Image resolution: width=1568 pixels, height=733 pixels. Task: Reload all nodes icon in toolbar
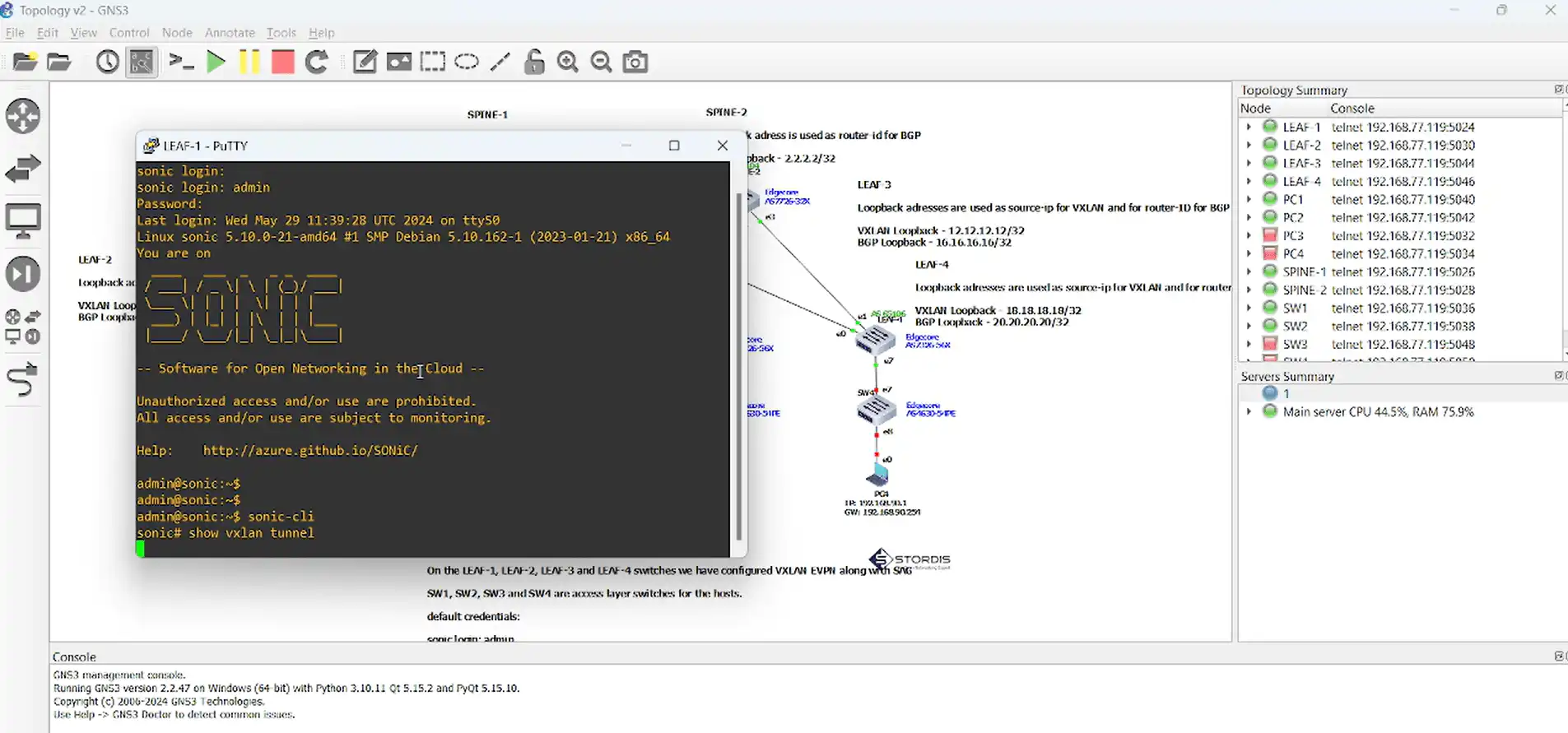pyautogui.click(x=317, y=62)
